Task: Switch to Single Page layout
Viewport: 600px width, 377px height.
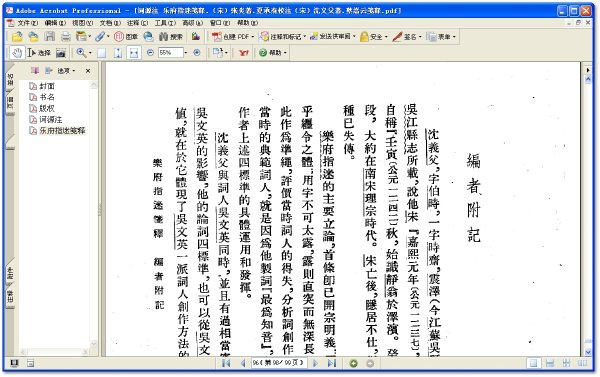Action: click(533, 363)
